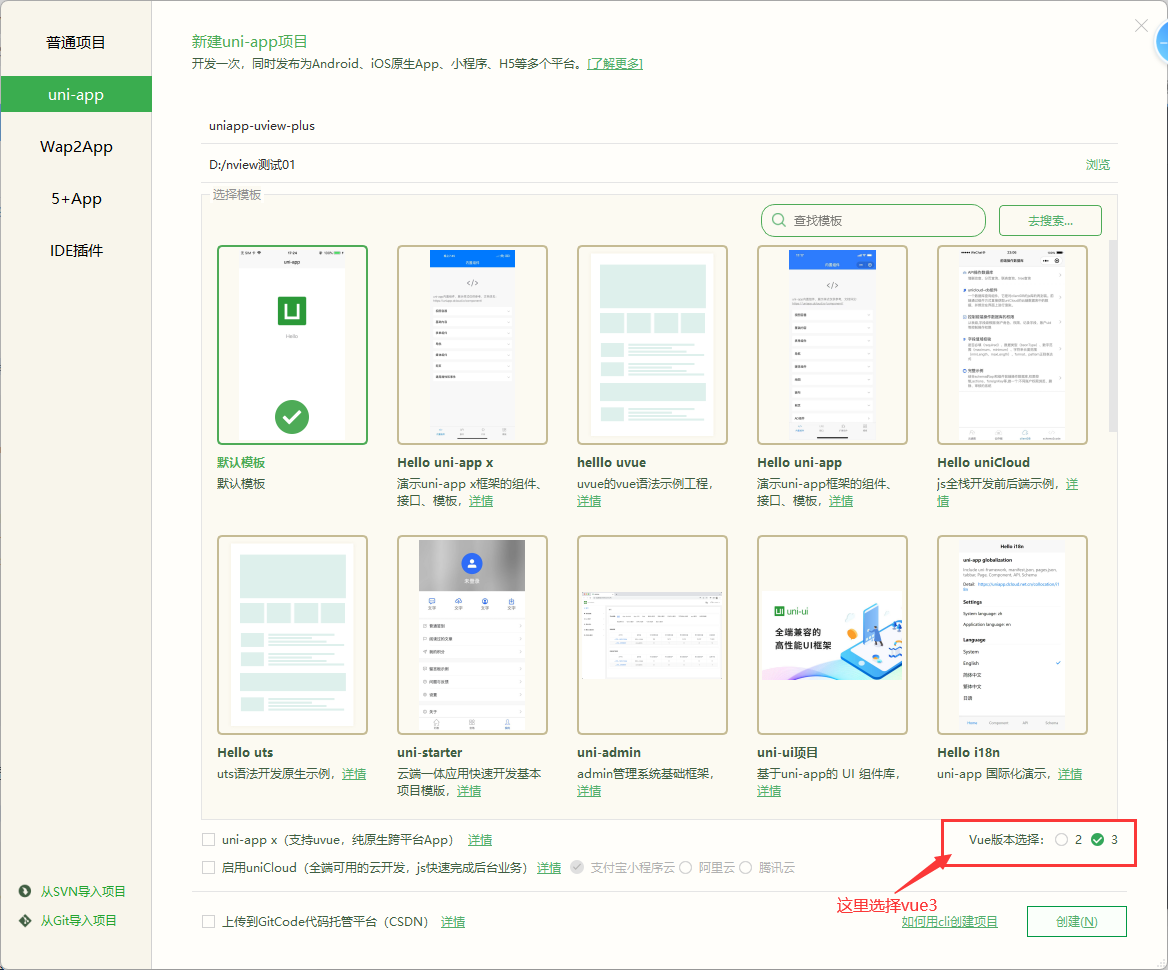Click the 去搜索... button

pos(1050,221)
